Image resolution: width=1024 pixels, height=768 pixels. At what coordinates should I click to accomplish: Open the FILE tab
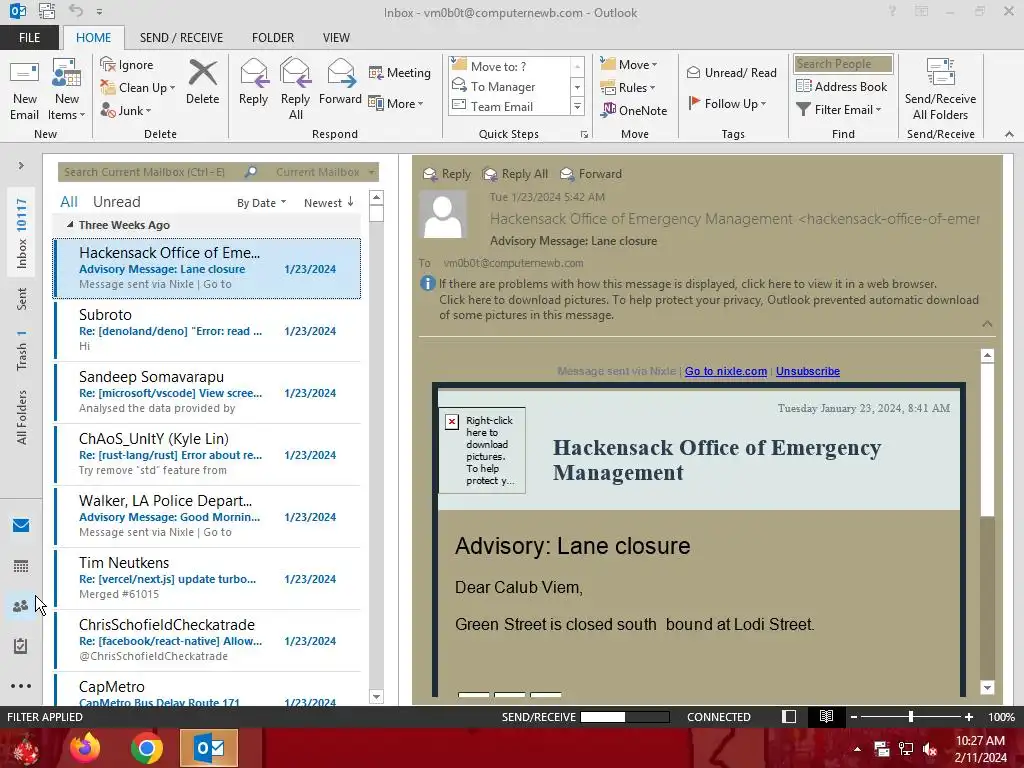pyautogui.click(x=29, y=38)
